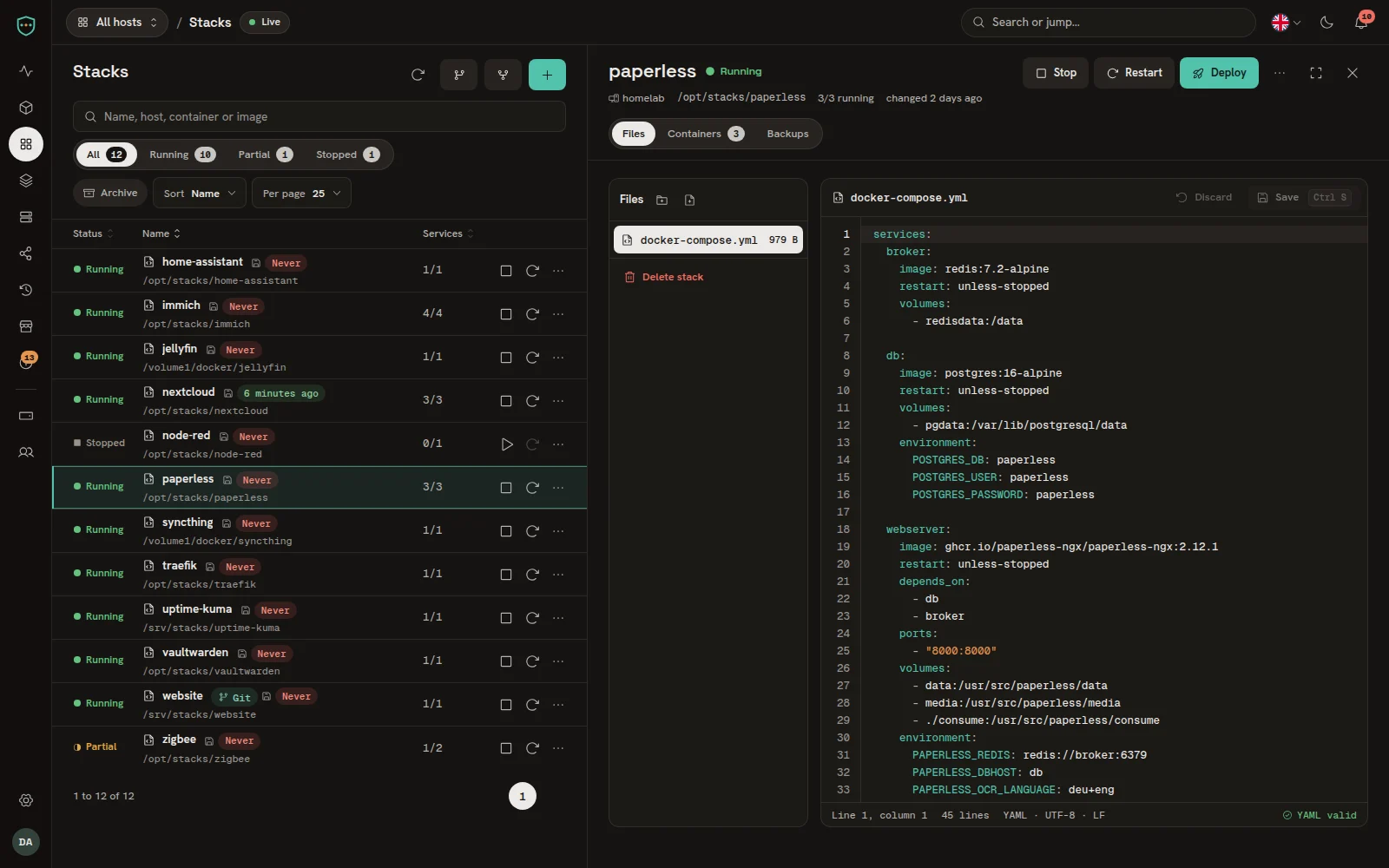Restart the jellyfin stack
Screen dimensions: 1389x868
(533, 358)
